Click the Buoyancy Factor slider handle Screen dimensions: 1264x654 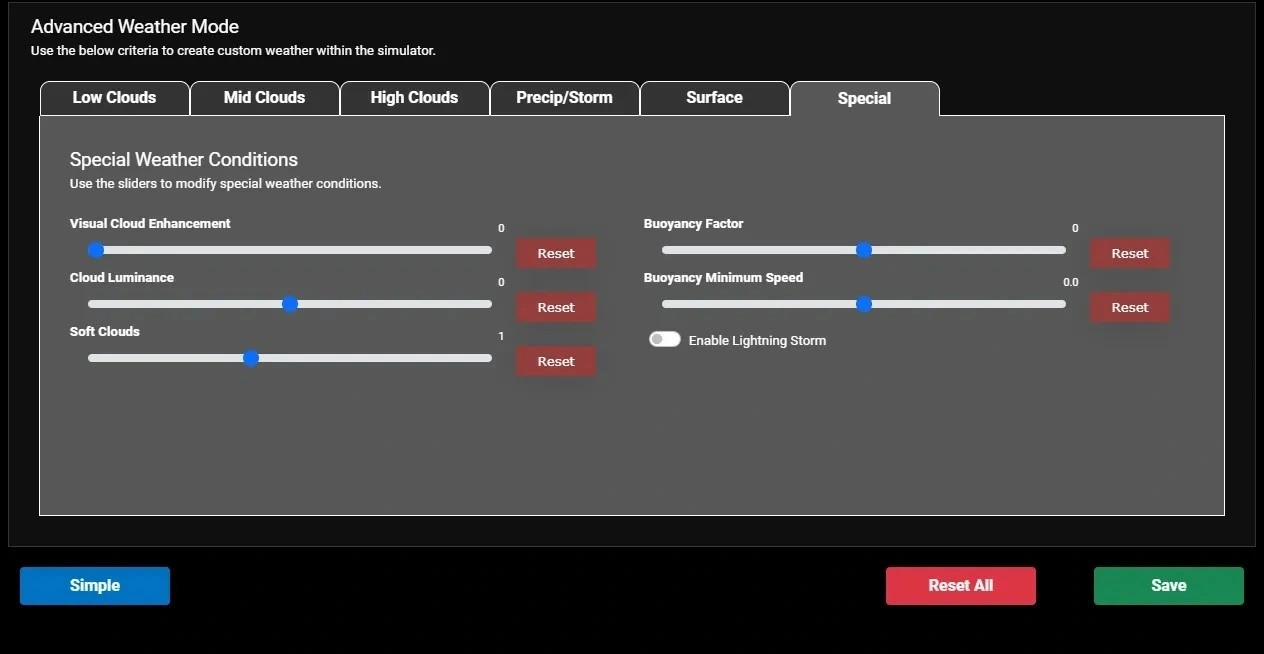[864, 250]
